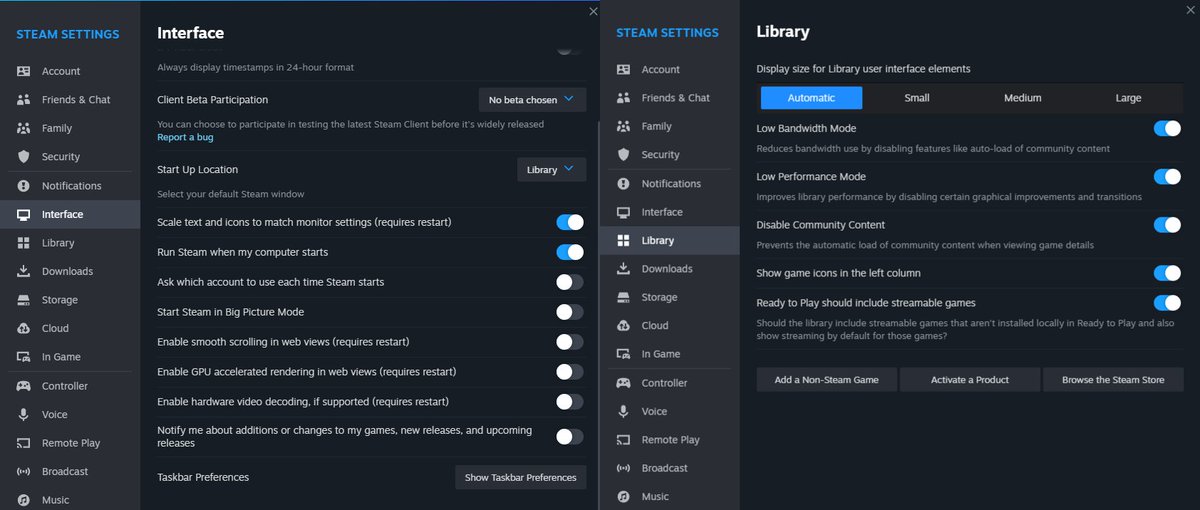Screen dimensions: 1200x510
Task: Click Voice microphone icon in right window
Action: 624,411
